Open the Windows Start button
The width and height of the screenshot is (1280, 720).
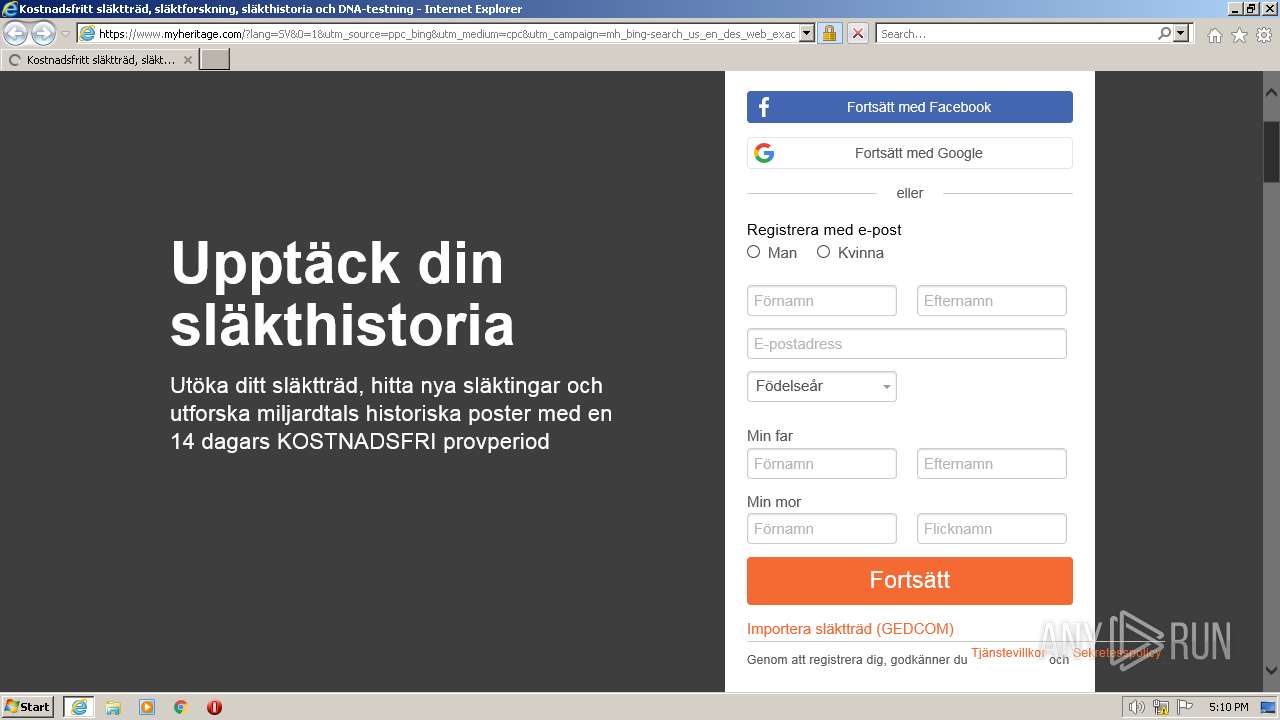click(28, 707)
